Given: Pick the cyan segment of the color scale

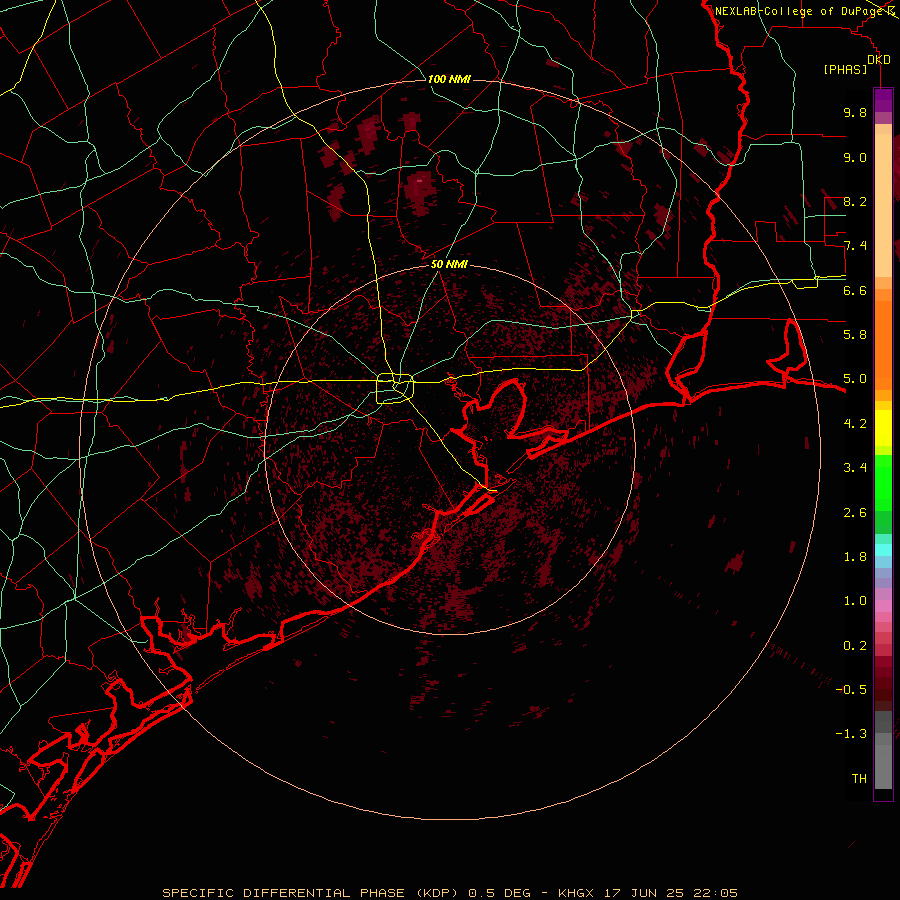Looking at the screenshot, I should 883,550.
